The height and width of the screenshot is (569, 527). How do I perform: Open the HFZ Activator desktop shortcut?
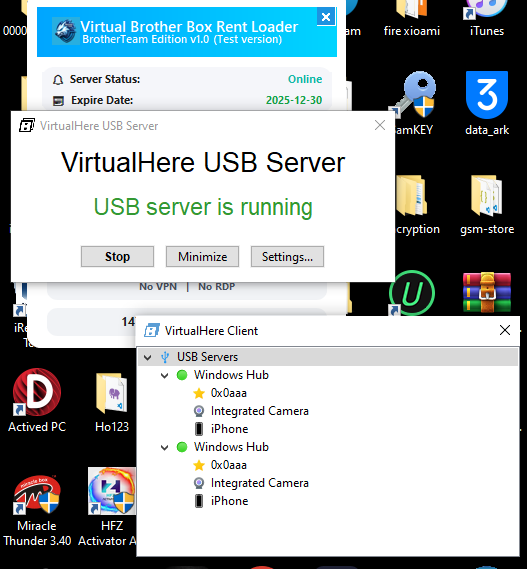click(112, 508)
